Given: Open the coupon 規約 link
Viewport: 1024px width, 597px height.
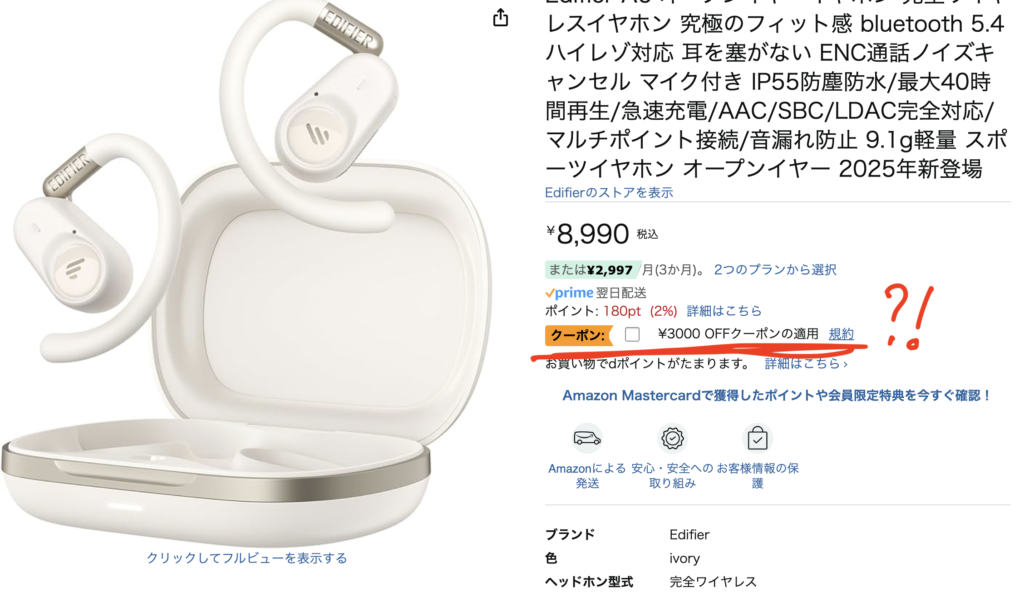Looking at the screenshot, I should click(x=841, y=334).
